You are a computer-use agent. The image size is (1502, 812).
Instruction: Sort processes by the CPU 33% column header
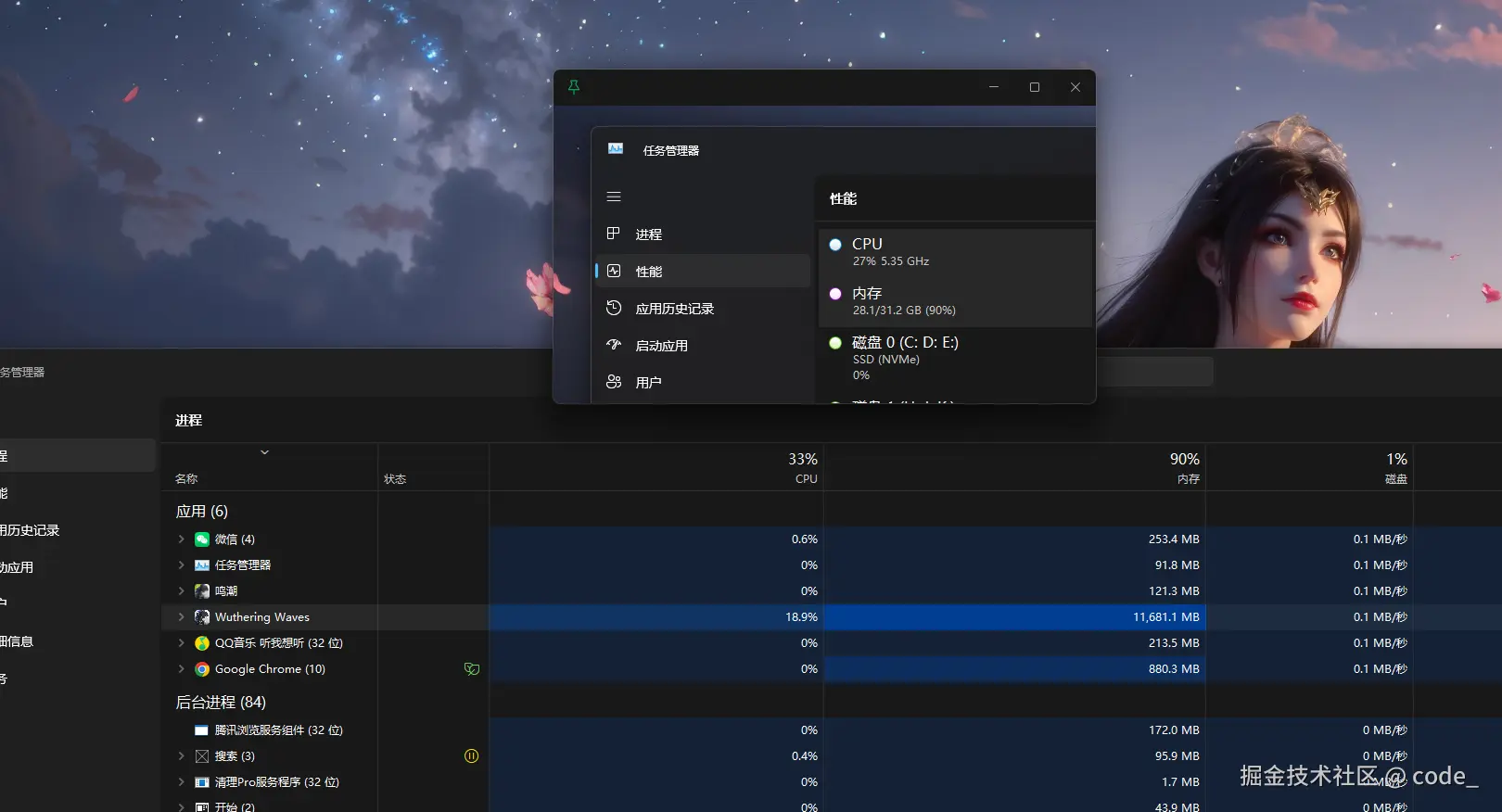[x=803, y=467]
